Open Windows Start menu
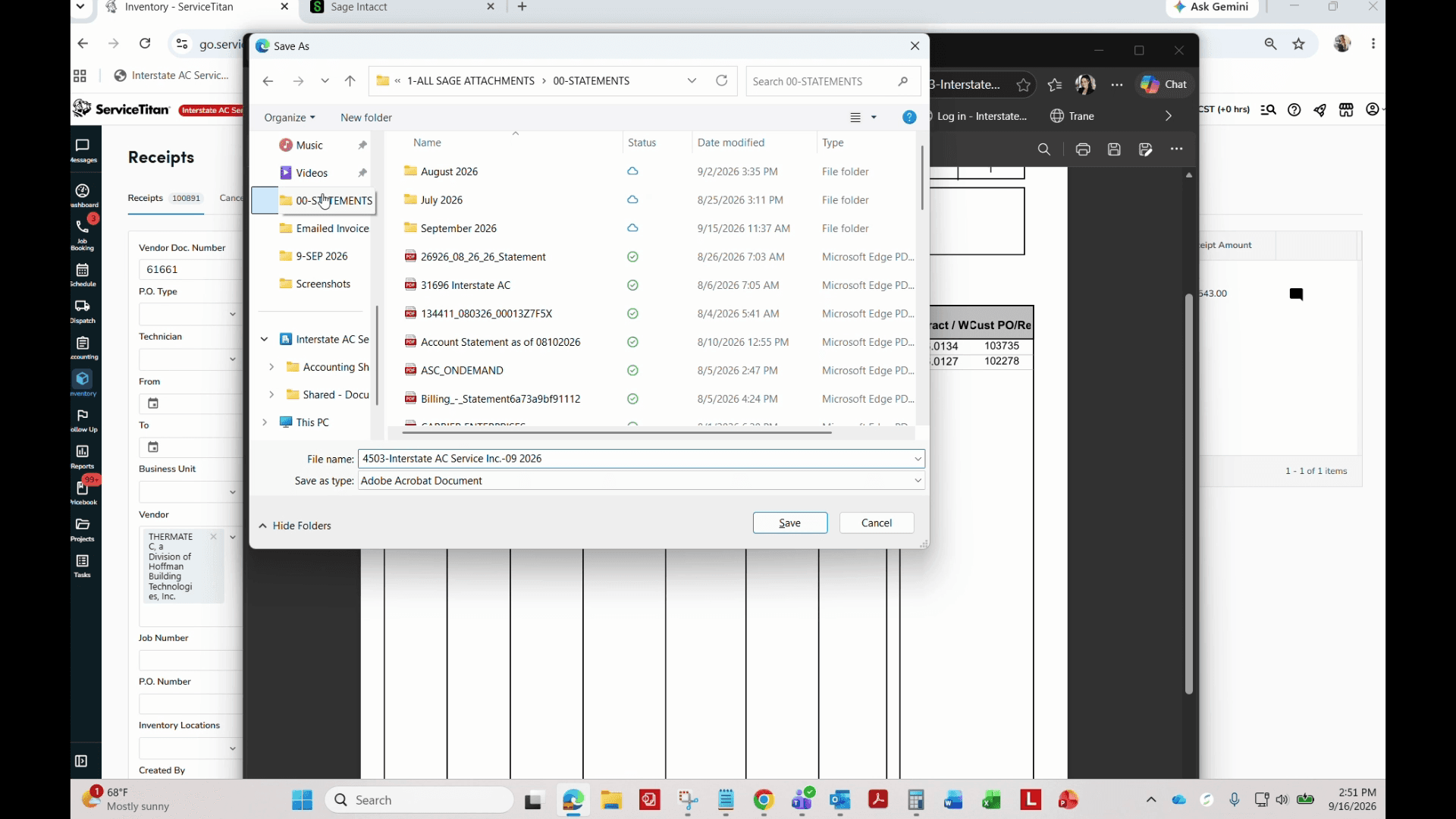 (302, 800)
